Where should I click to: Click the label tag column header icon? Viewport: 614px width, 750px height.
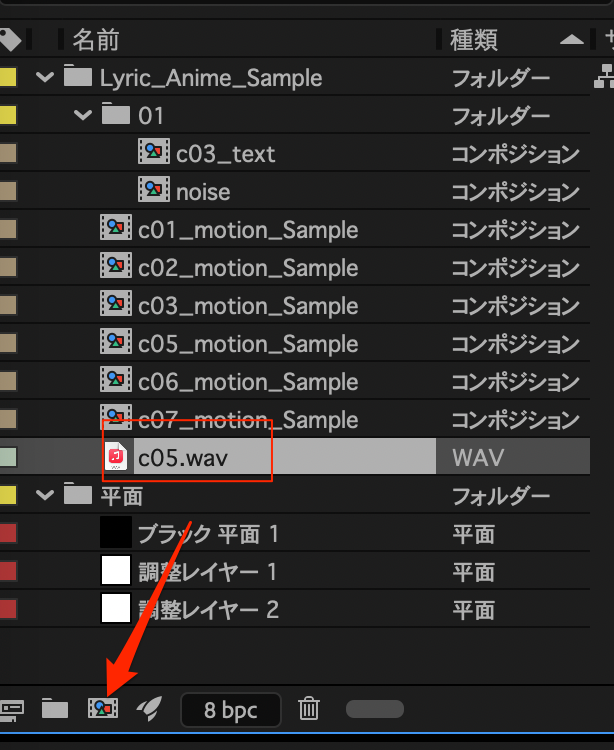tap(10, 40)
